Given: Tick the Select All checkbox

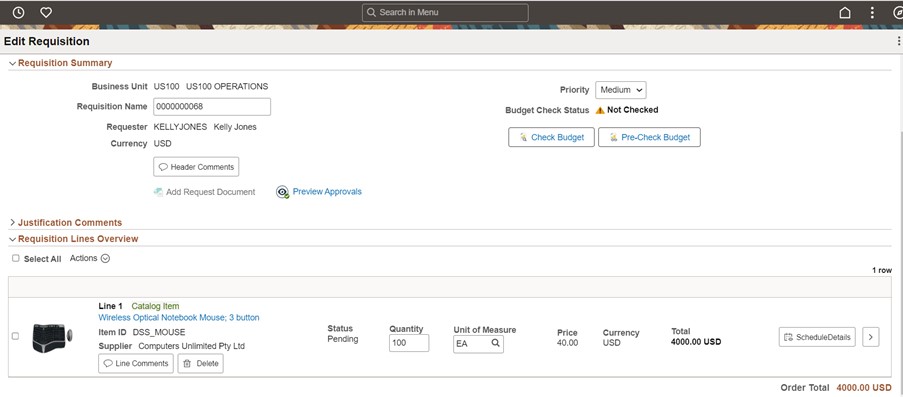Looking at the screenshot, I should coord(16,258).
